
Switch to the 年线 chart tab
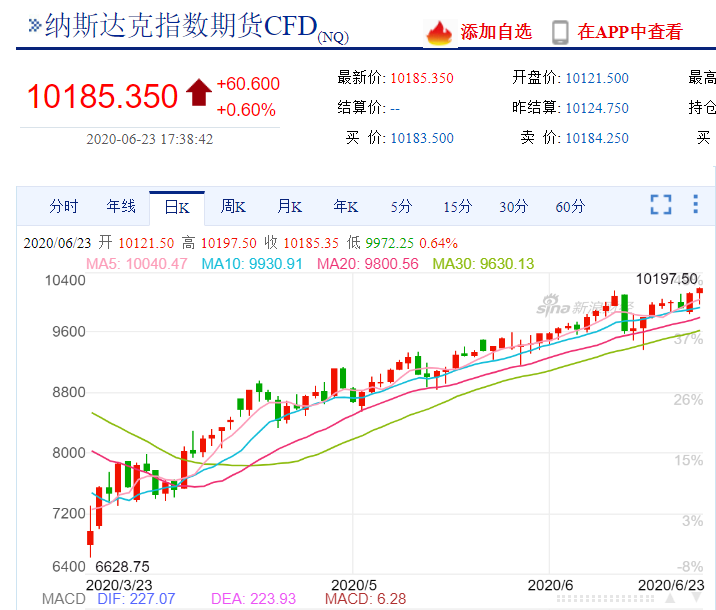121,206
